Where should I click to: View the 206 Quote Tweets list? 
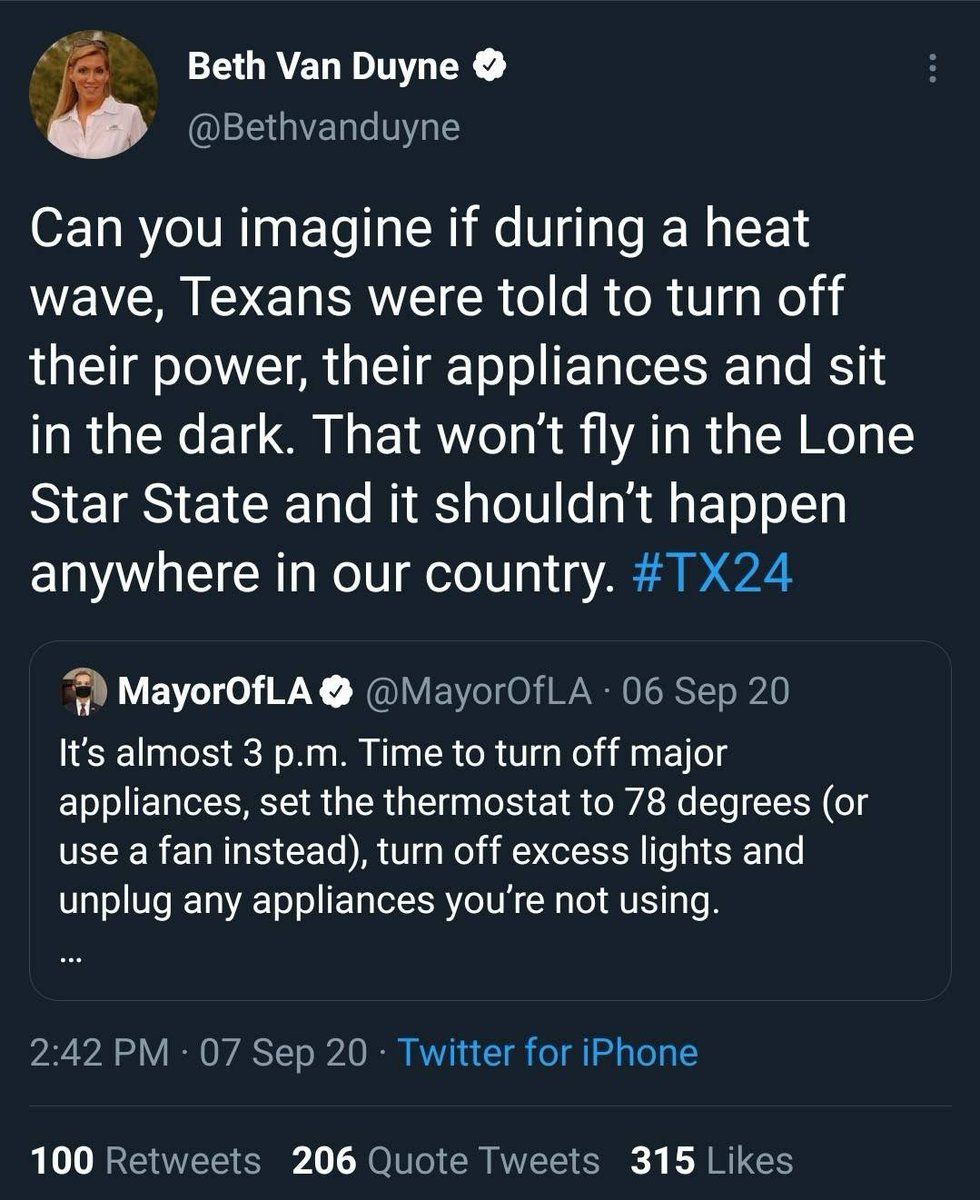(x=446, y=1161)
